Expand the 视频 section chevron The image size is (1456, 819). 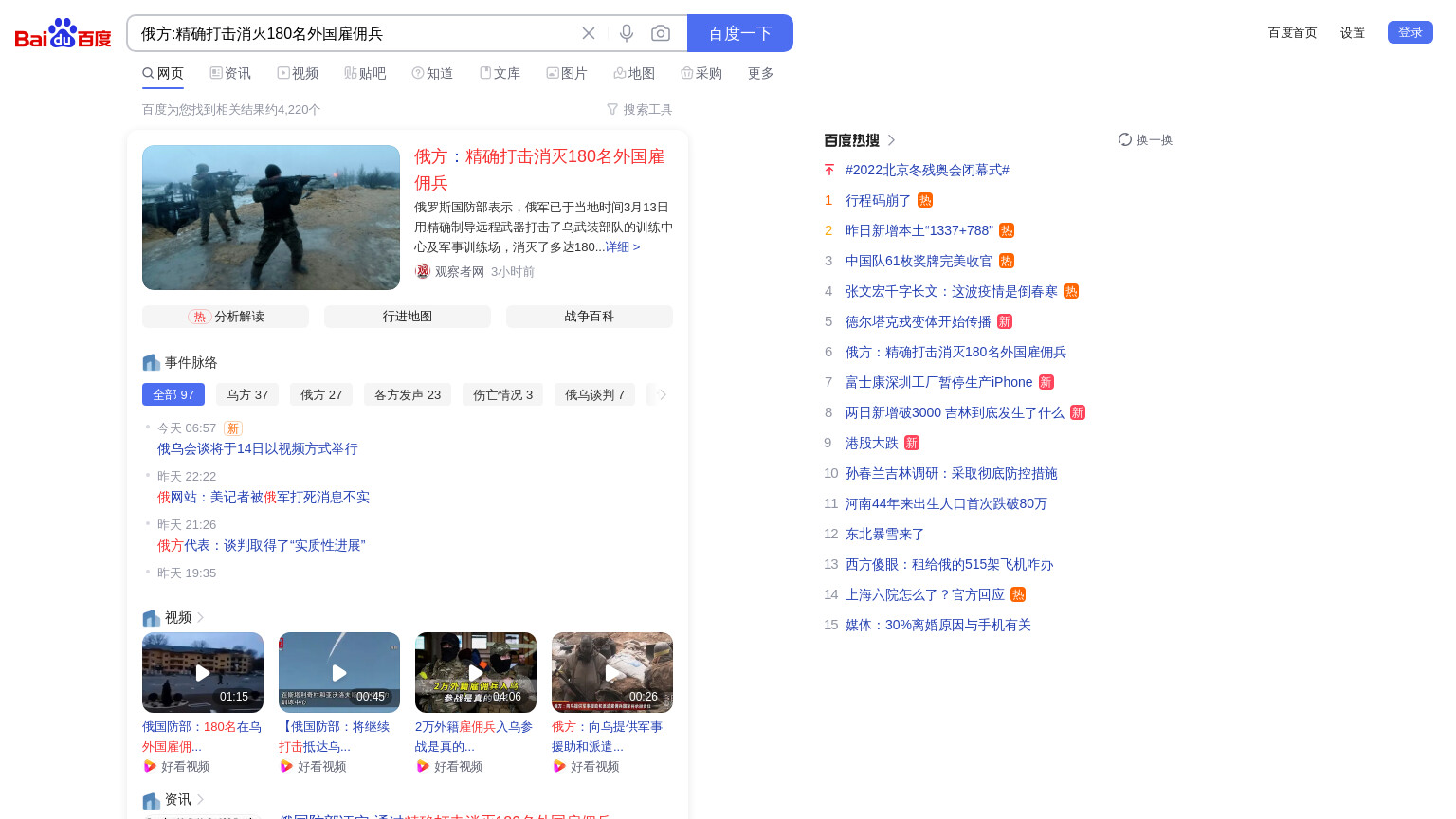200,617
